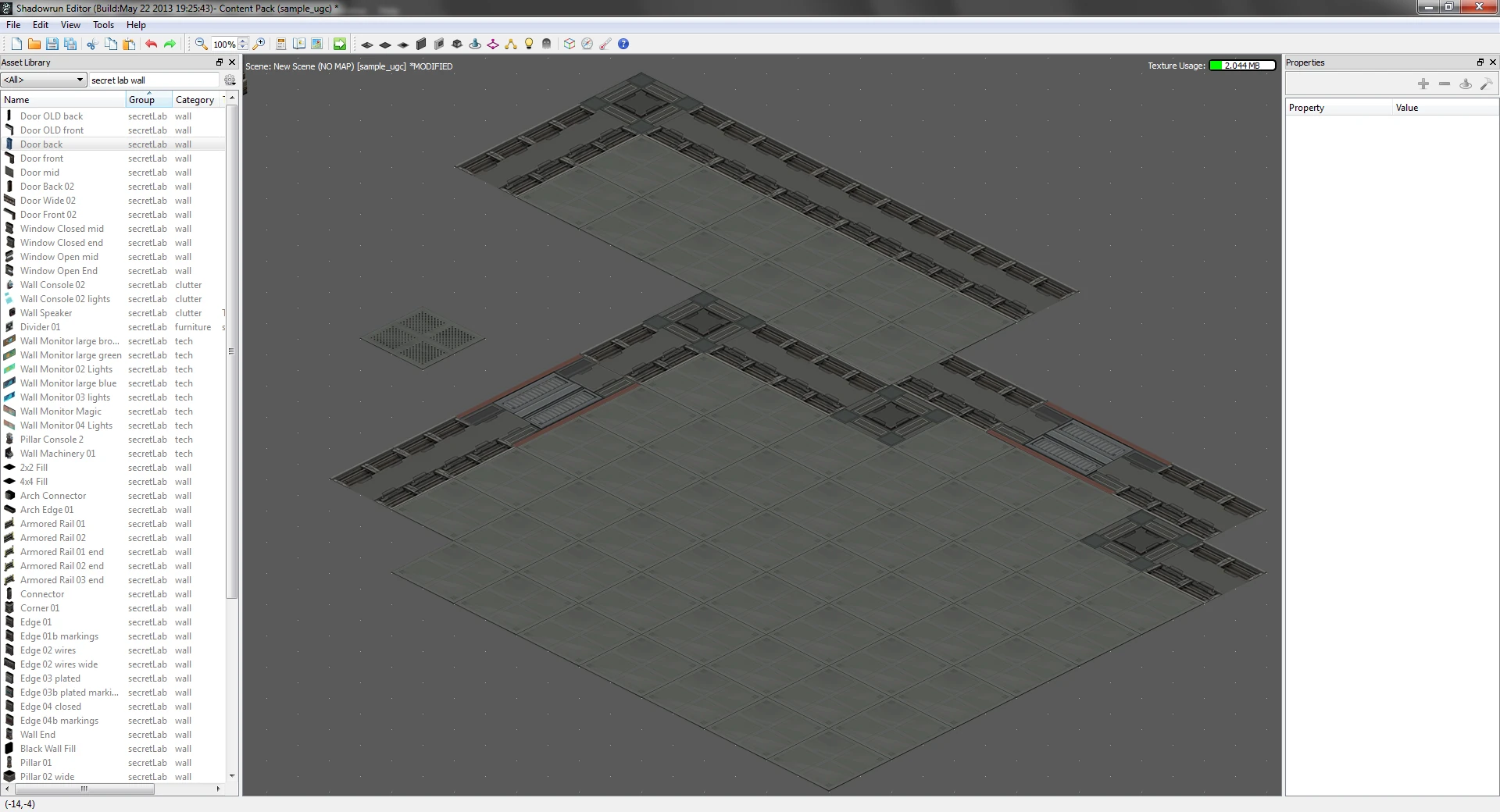Open the Asset Library filter gear options
Image resolution: width=1500 pixels, height=812 pixels.
point(230,80)
